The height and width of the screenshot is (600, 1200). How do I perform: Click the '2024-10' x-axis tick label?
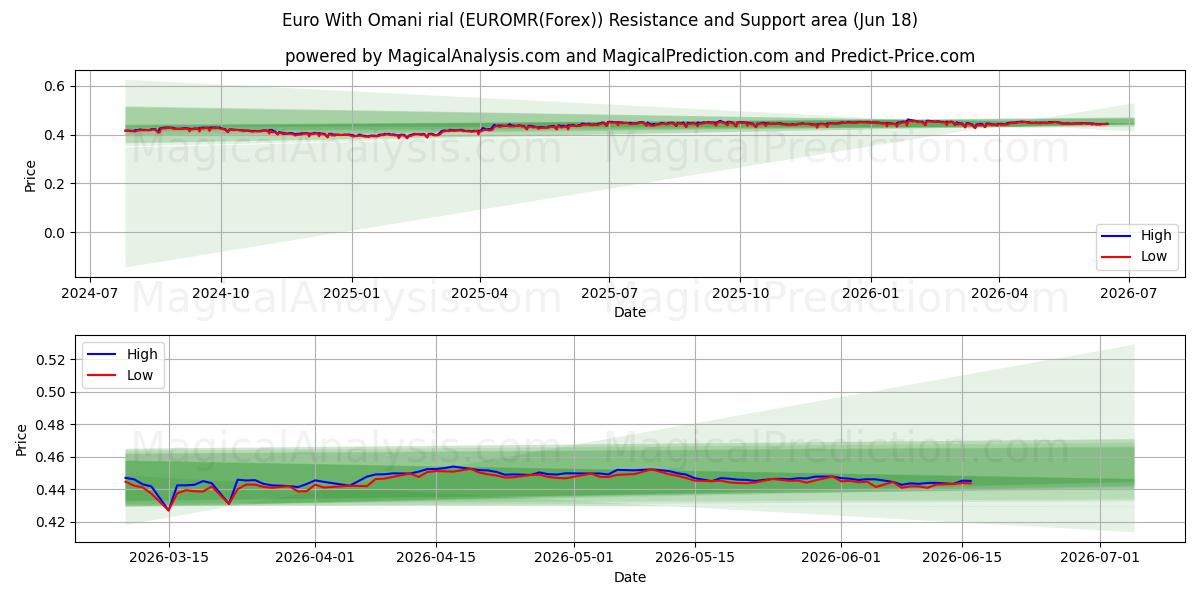tap(221, 294)
